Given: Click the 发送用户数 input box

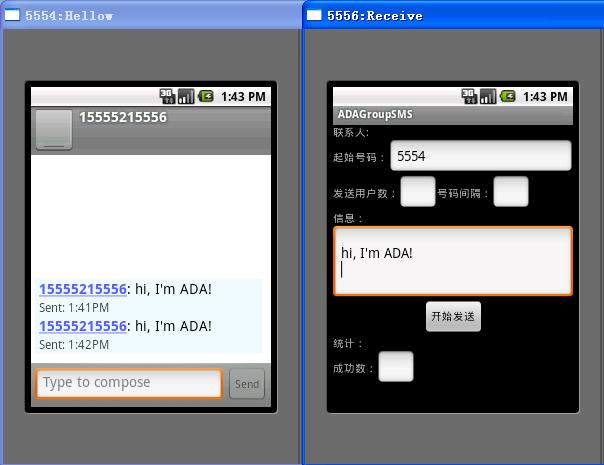Looking at the screenshot, I should 418,191.
